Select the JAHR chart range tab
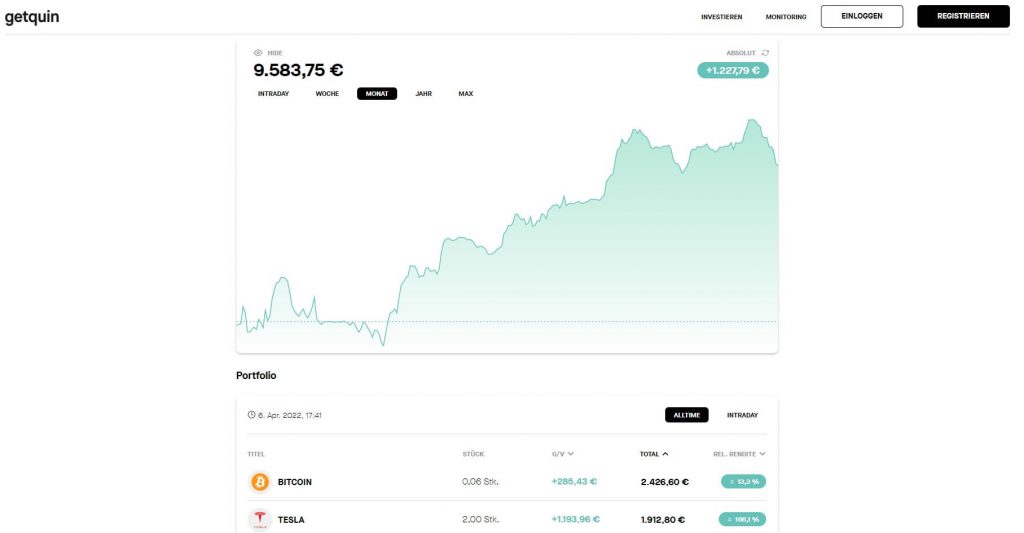This screenshot has width=1024, height=533. [423, 94]
